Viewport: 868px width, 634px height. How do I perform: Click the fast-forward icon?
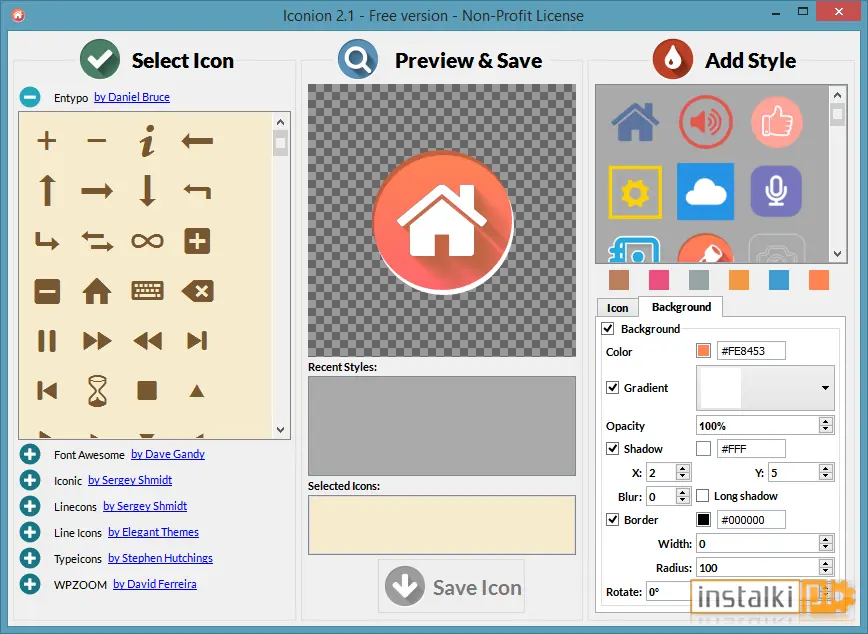[x=97, y=341]
